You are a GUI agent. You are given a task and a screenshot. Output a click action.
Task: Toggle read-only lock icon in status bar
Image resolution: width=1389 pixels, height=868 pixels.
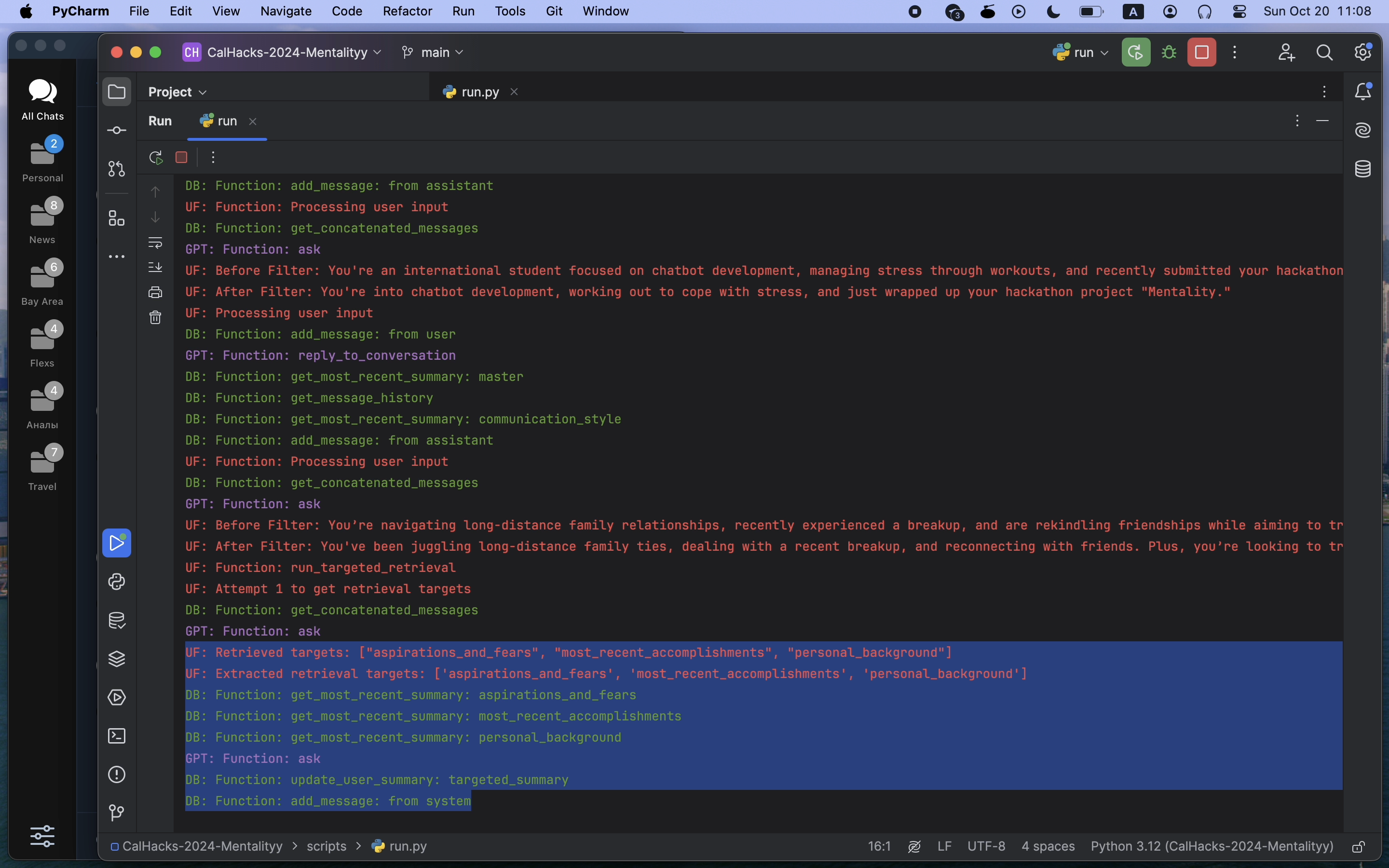(x=1358, y=847)
